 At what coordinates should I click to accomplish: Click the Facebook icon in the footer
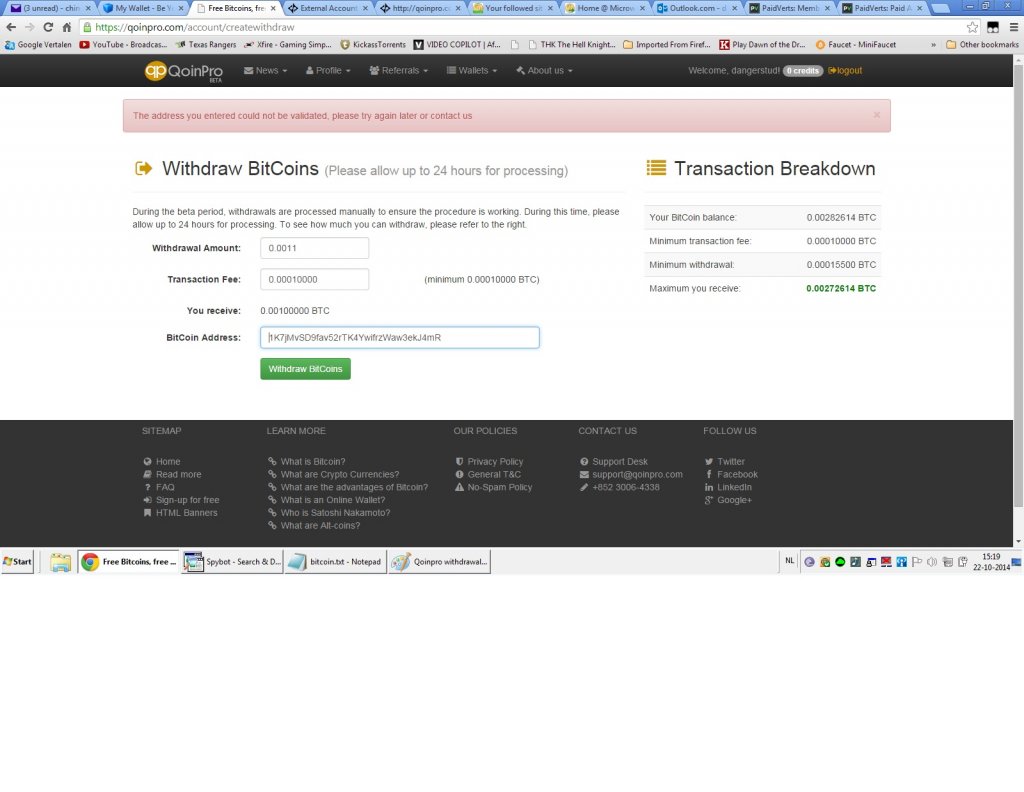tap(709, 474)
